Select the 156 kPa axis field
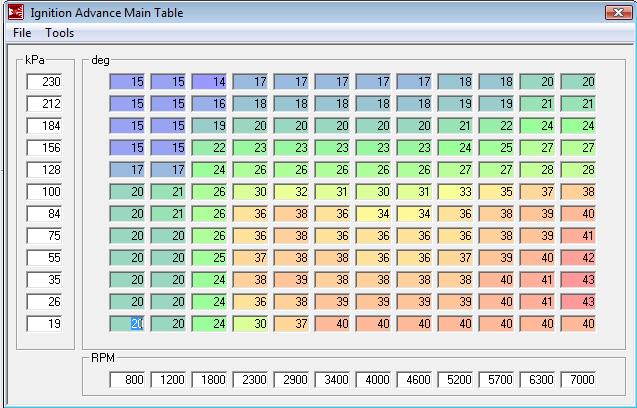The image size is (637, 408). (x=44, y=148)
